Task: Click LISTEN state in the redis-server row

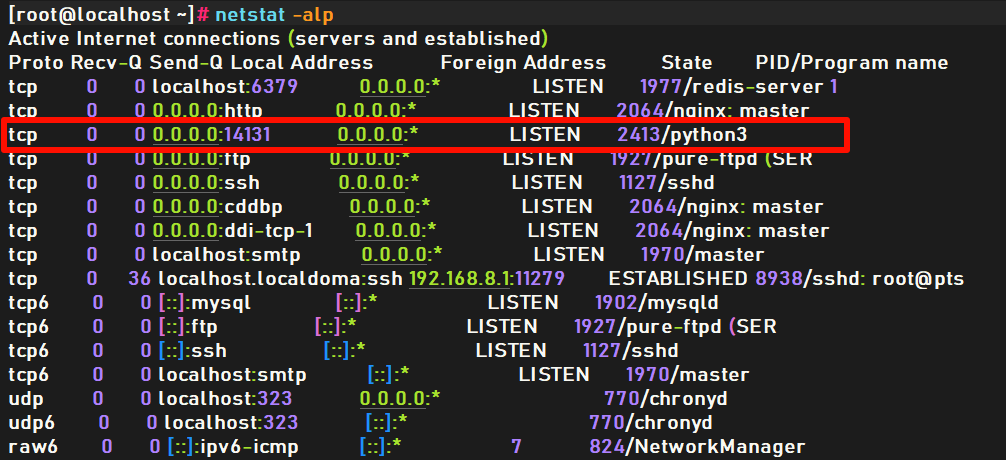Action: [568, 86]
